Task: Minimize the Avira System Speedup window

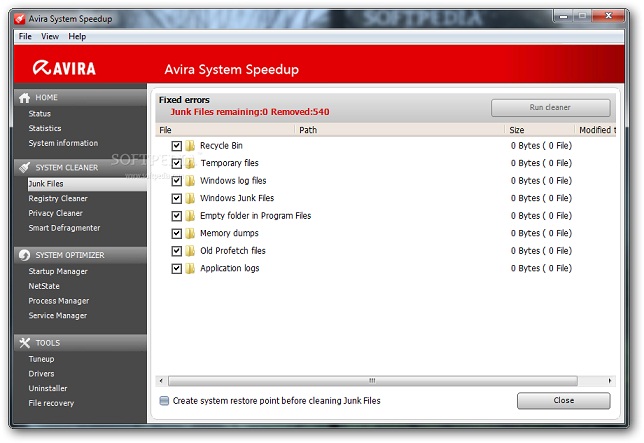Action: point(563,16)
